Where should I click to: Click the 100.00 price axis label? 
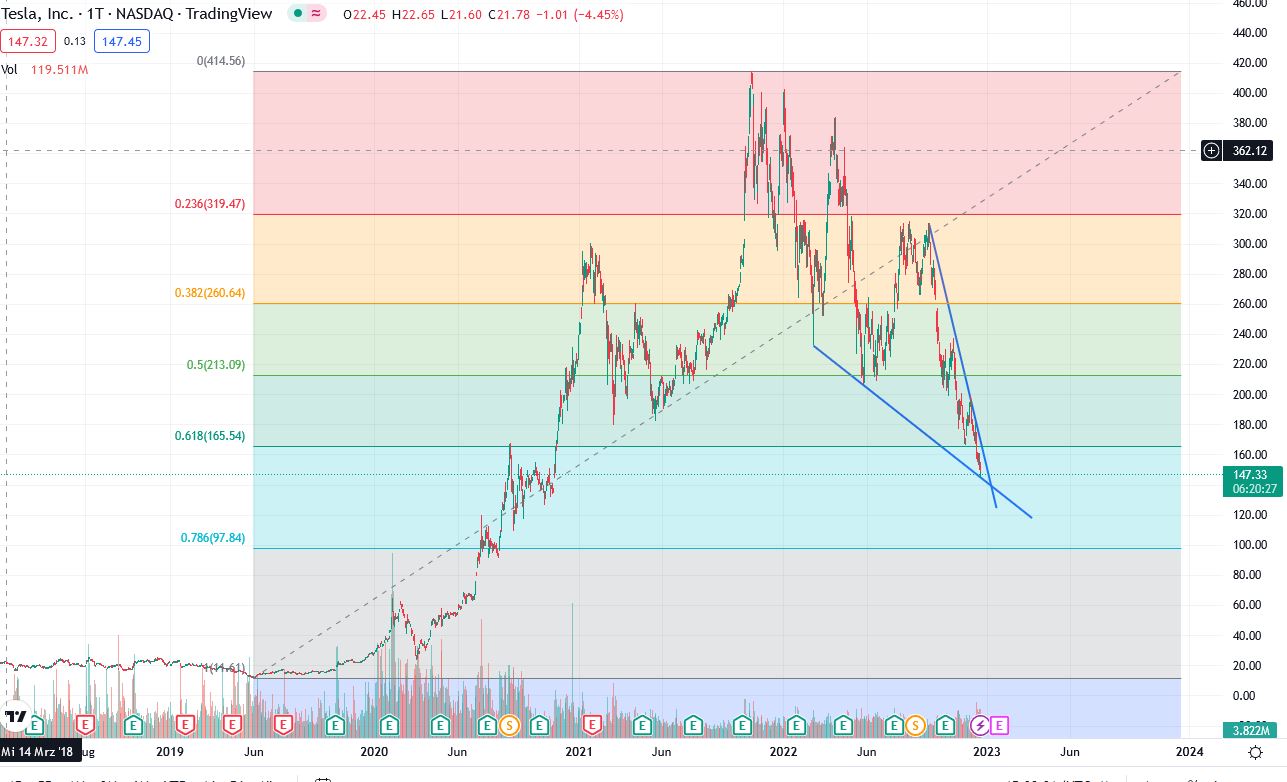(1250, 545)
